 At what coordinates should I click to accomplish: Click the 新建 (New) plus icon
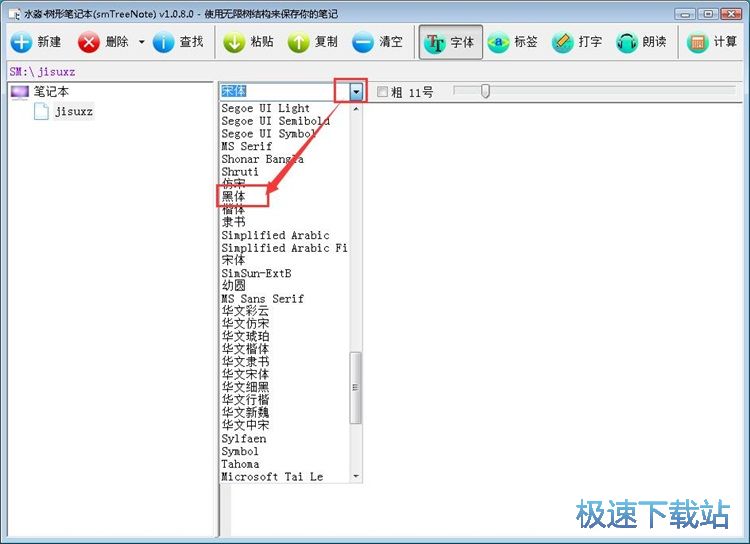[21, 42]
